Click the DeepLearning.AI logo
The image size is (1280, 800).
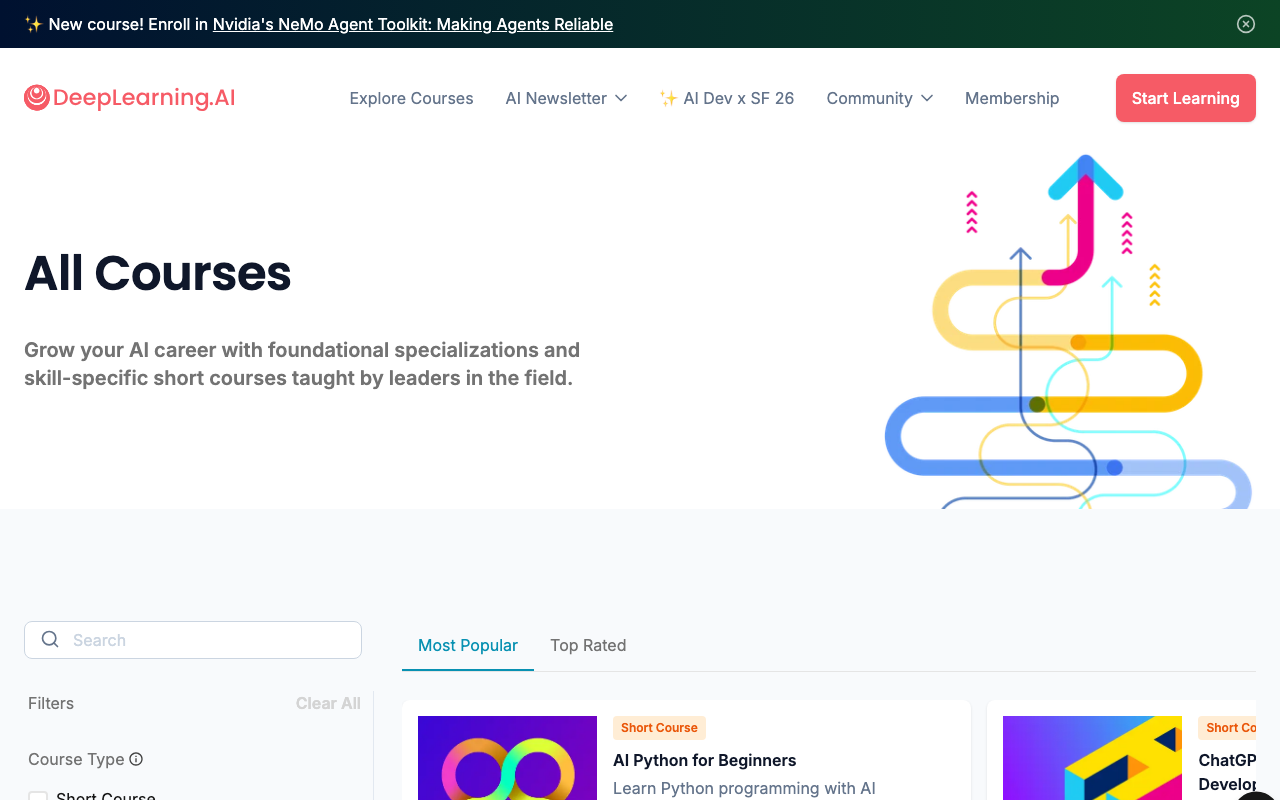130,98
